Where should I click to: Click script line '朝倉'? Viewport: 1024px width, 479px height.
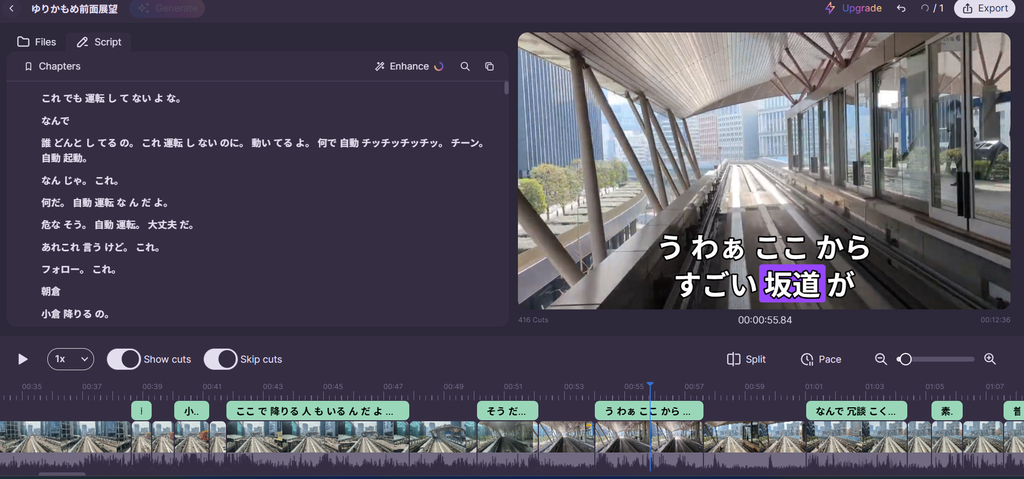(51, 291)
